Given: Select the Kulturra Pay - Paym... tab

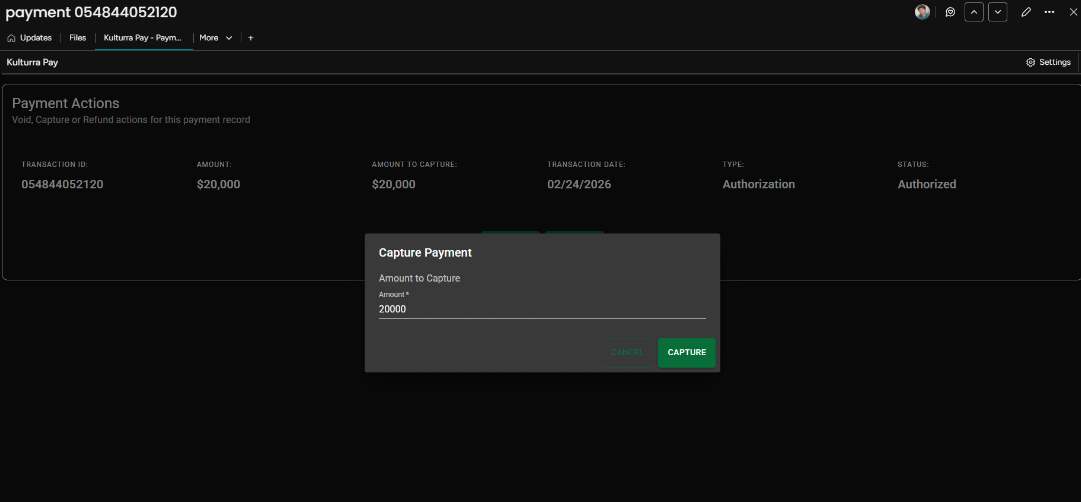Looking at the screenshot, I should tap(143, 38).
